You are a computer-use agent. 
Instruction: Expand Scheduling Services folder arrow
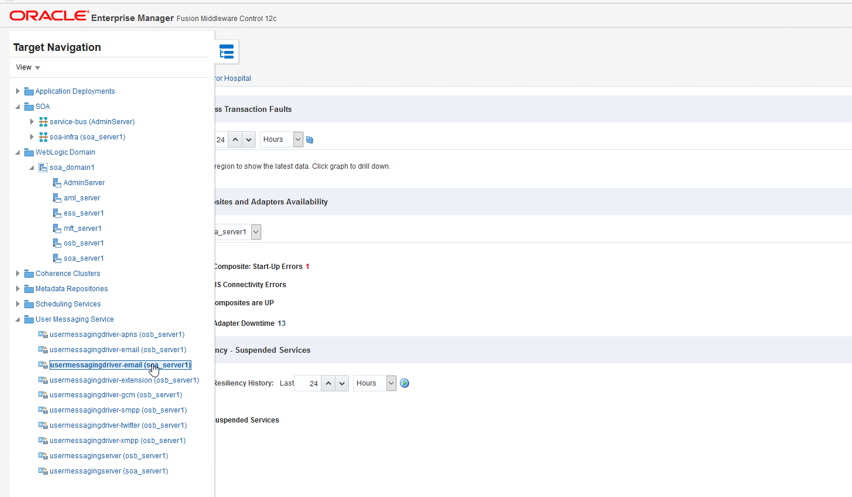pyautogui.click(x=17, y=304)
